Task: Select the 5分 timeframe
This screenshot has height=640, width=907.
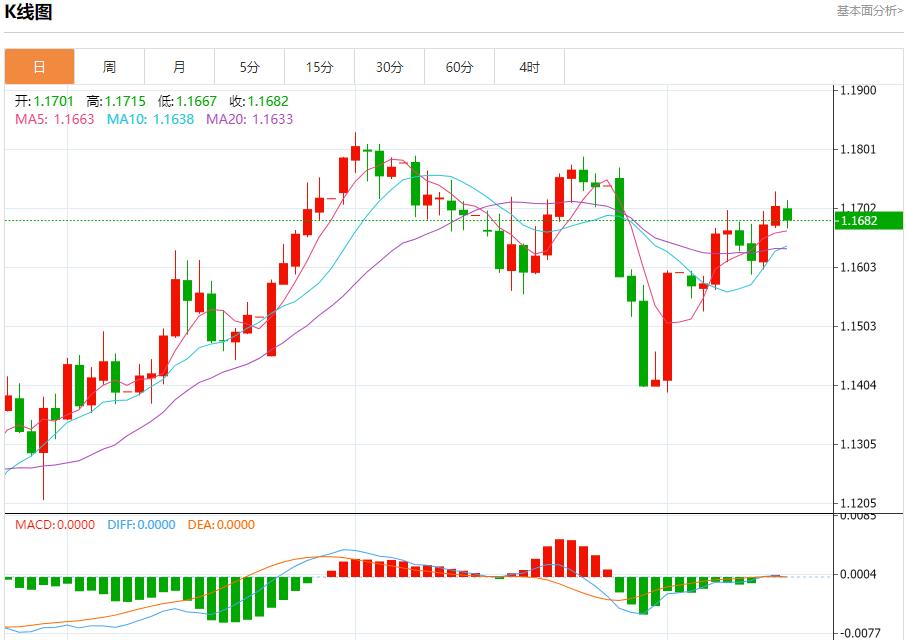Action: click(x=249, y=66)
